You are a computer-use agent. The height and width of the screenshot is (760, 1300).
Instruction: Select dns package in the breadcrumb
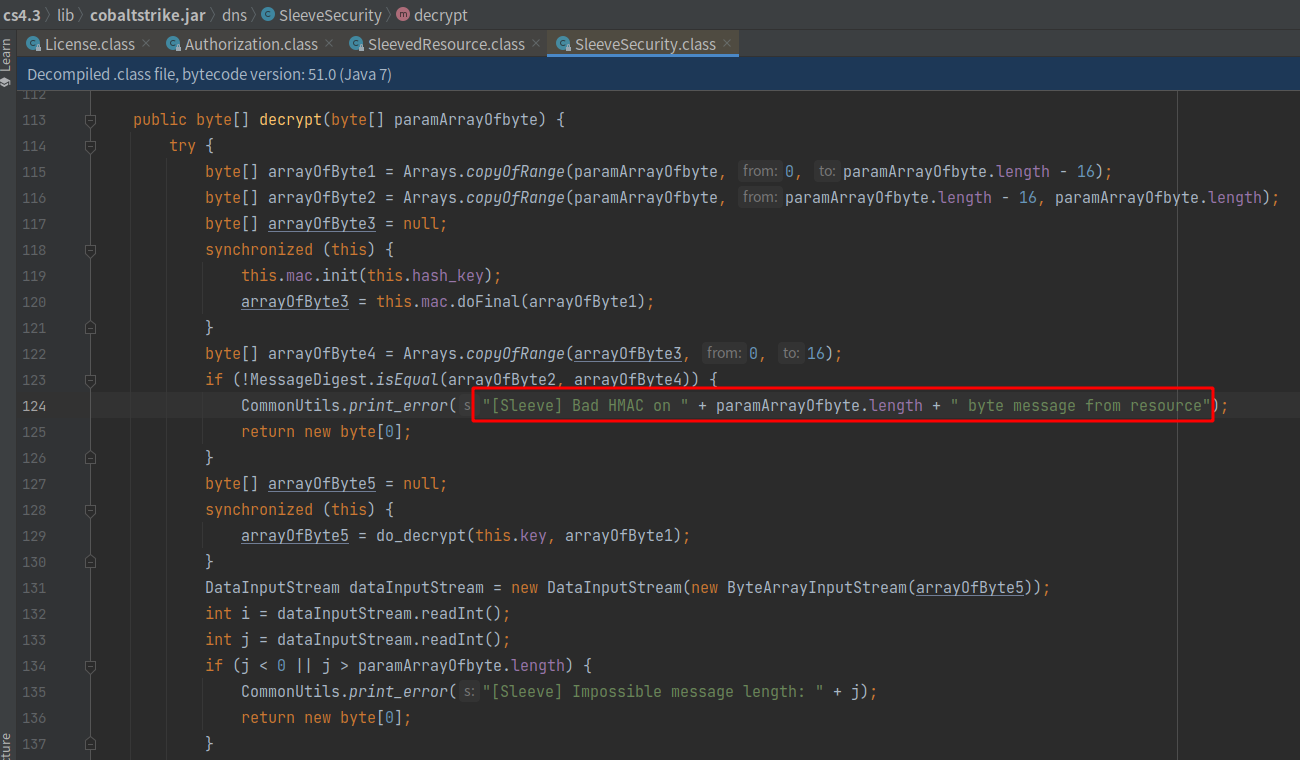point(234,15)
